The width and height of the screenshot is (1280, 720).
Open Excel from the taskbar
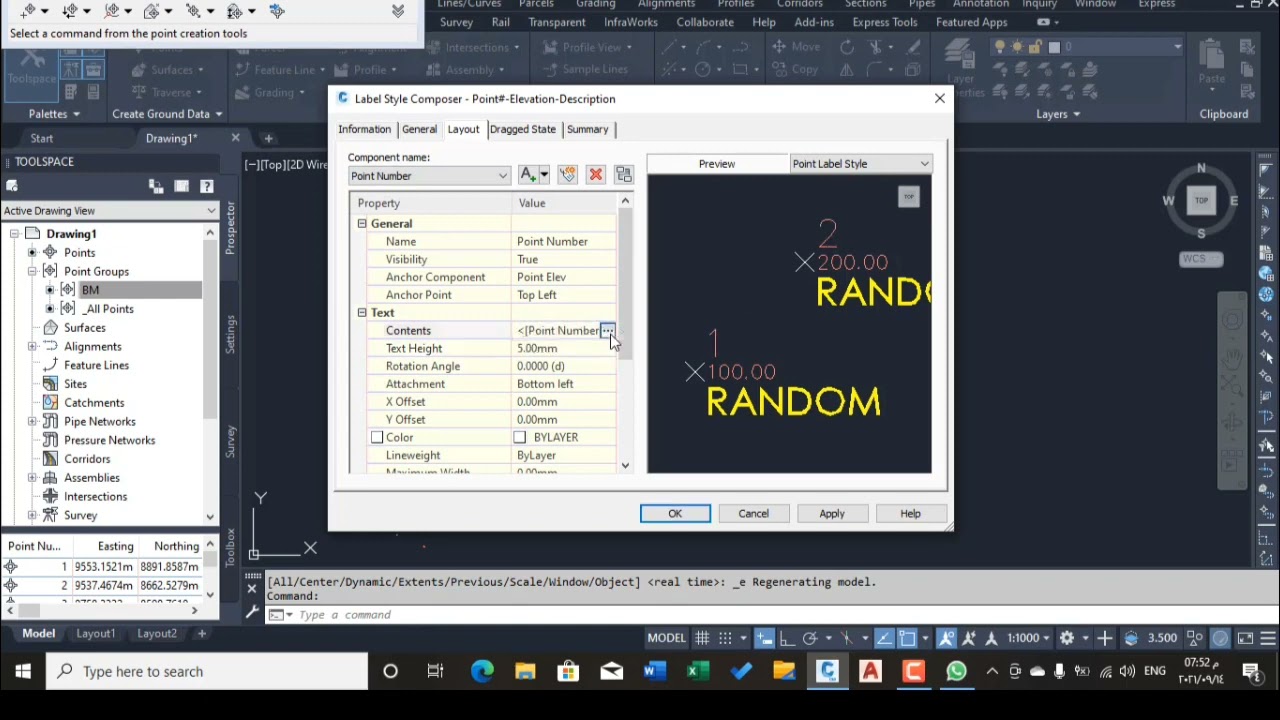[697, 672]
